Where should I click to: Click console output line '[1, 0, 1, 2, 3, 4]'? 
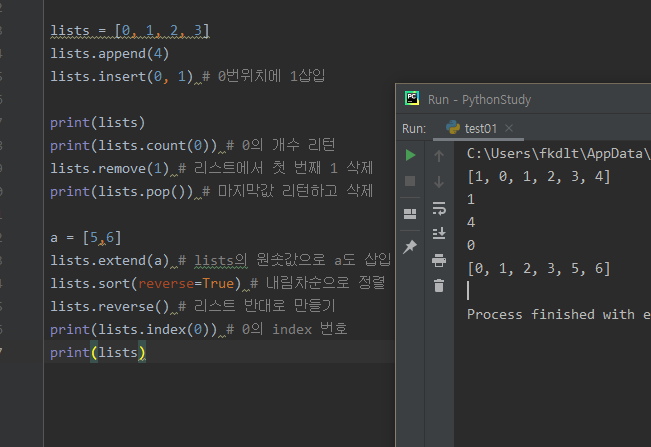click(538, 177)
